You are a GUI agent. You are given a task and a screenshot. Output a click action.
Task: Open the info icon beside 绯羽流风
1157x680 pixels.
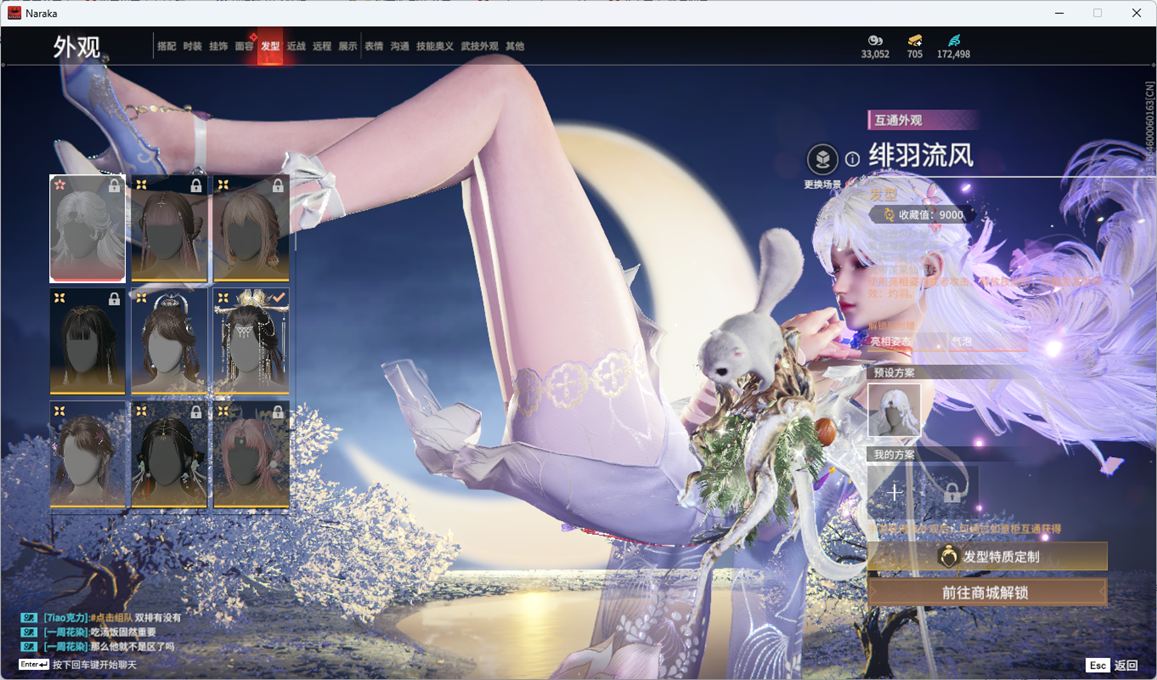coord(852,159)
